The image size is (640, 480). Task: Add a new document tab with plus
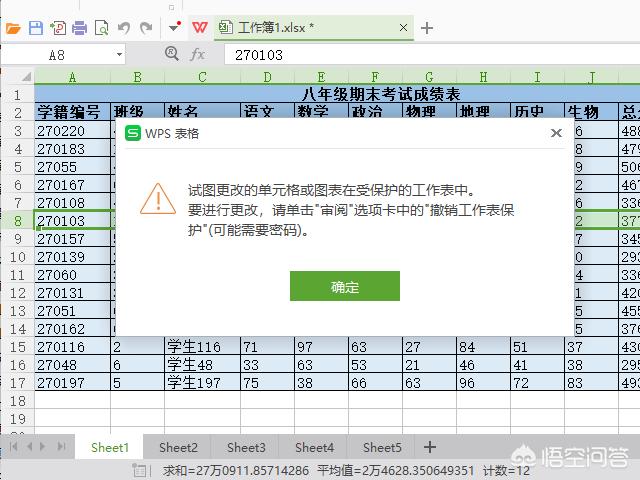coord(427,28)
